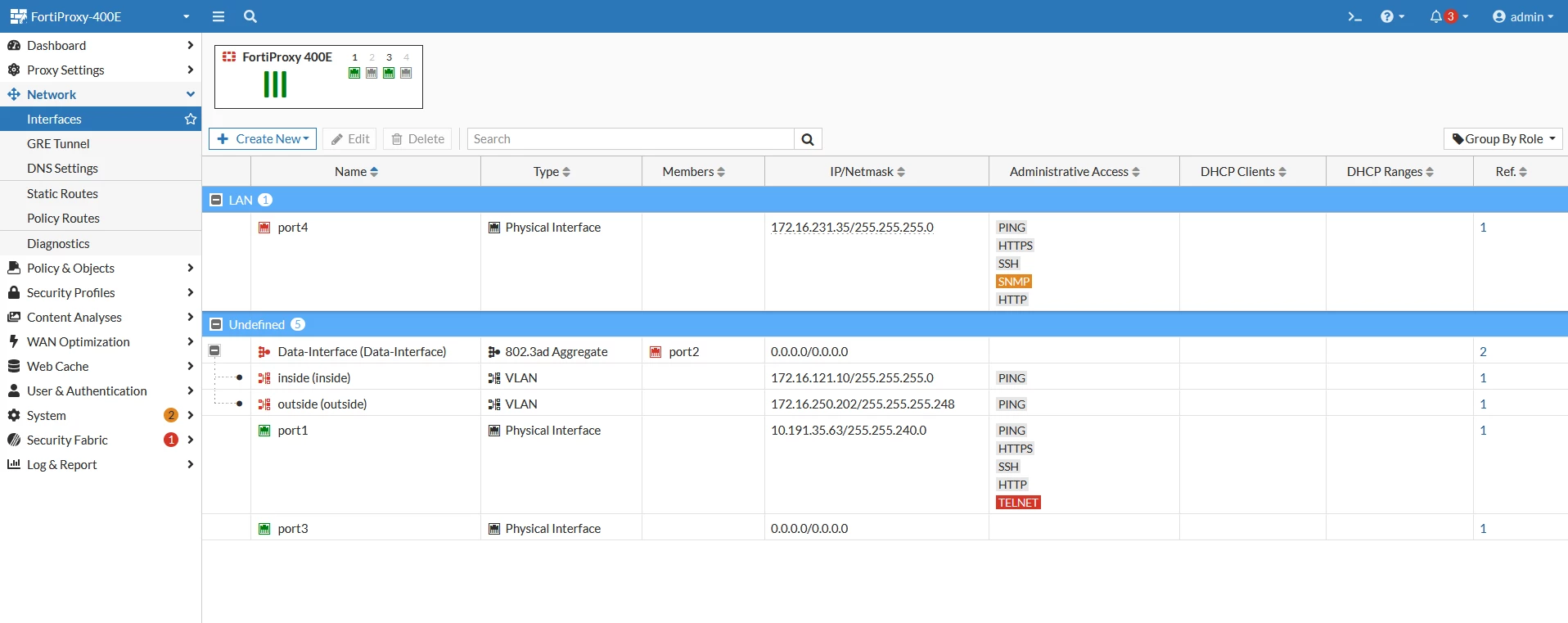Image resolution: width=1568 pixels, height=623 pixels.
Task: Sort by Name column
Action: click(356, 172)
